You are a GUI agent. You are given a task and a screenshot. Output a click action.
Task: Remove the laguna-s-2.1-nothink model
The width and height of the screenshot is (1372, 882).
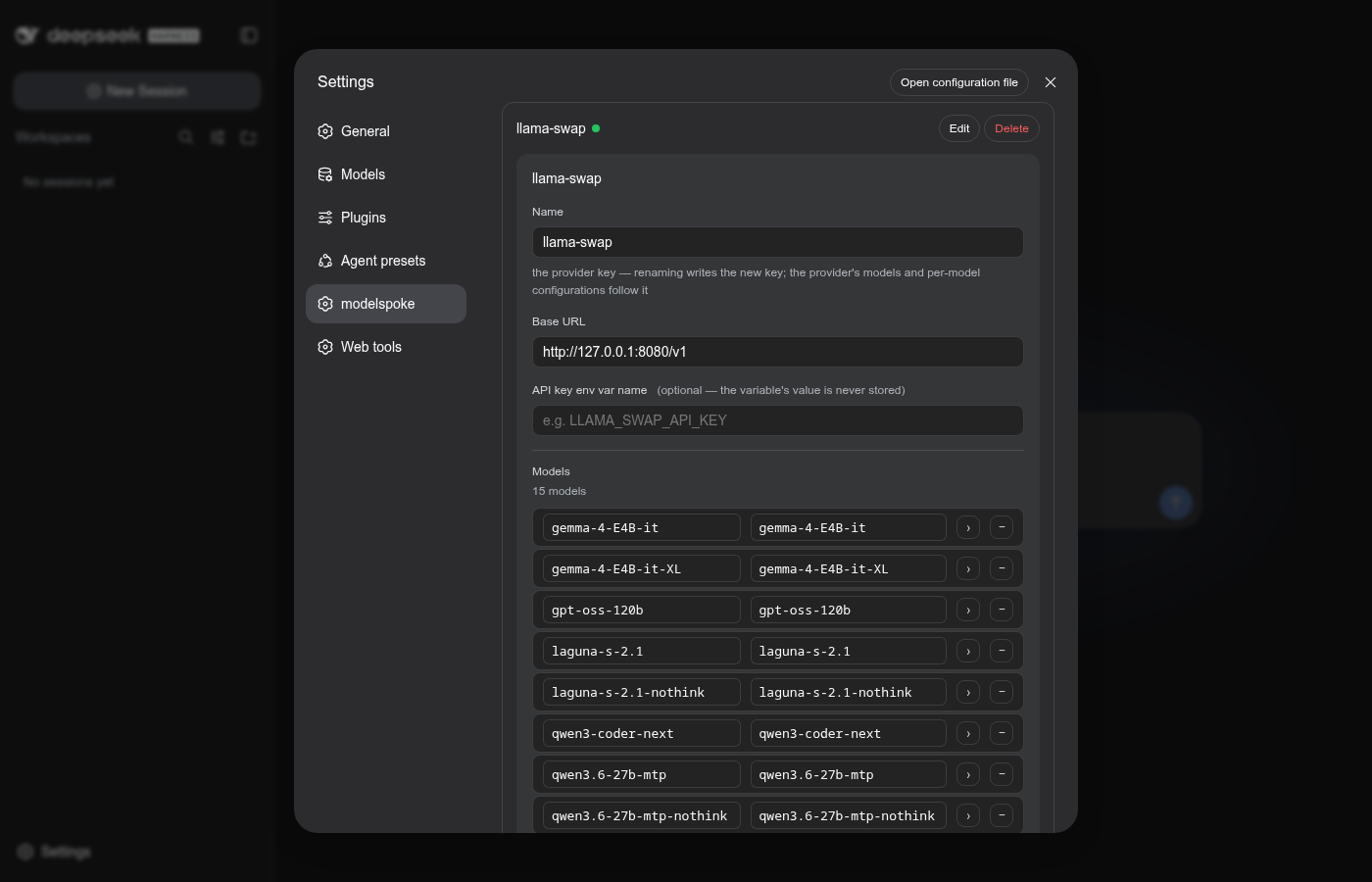pyautogui.click(x=1002, y=692)
